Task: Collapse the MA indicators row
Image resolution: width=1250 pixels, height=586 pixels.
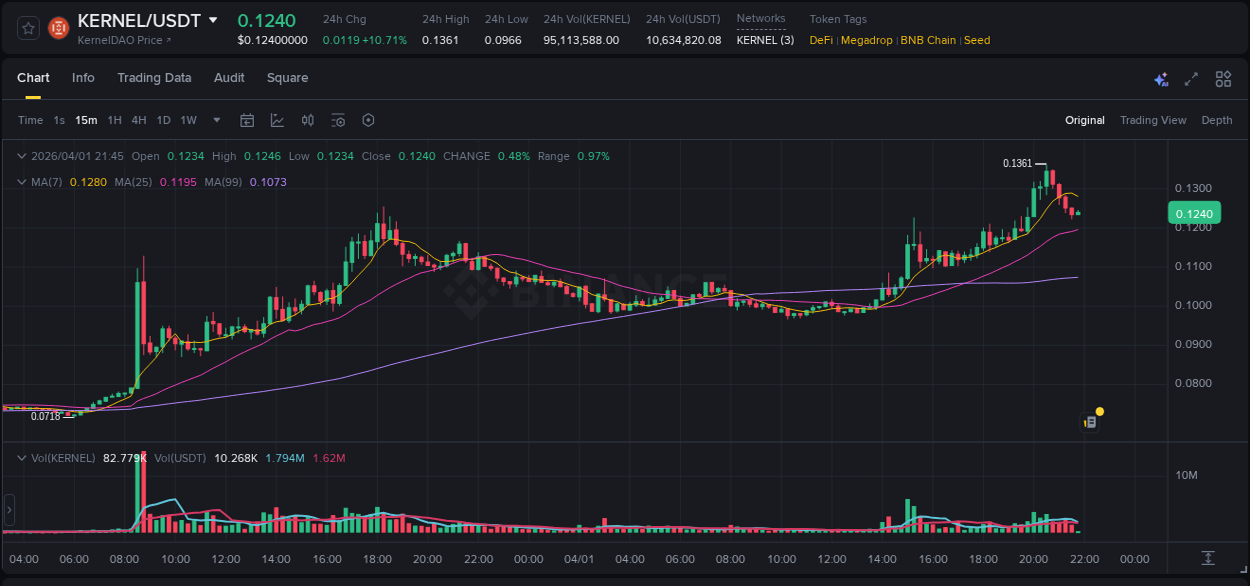Action: (x=21, y=181)
